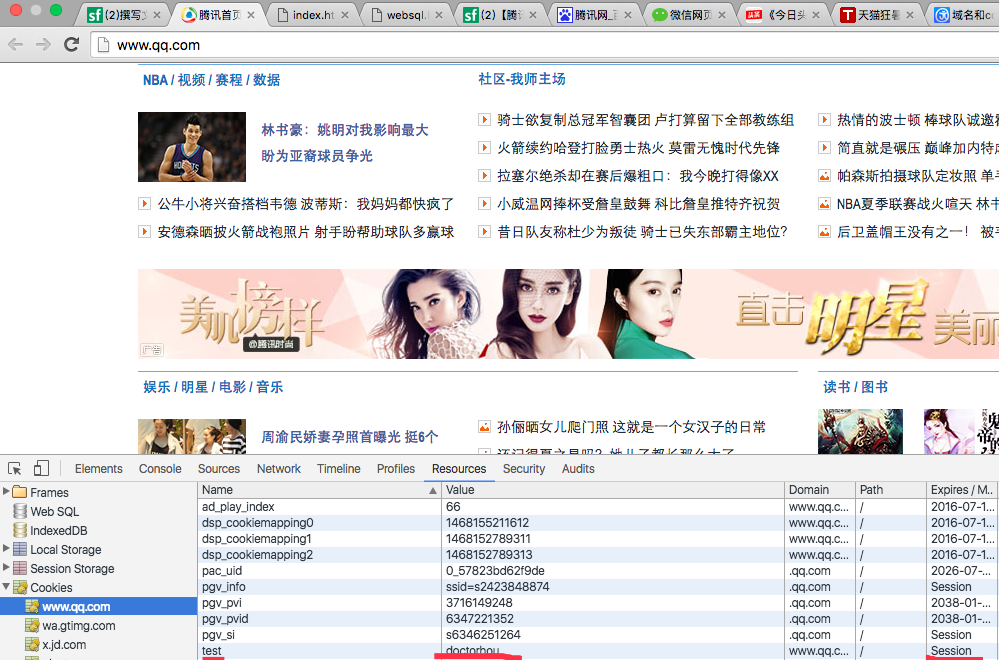
Task: Select the pac_uid cookie row
Action: 598,571
